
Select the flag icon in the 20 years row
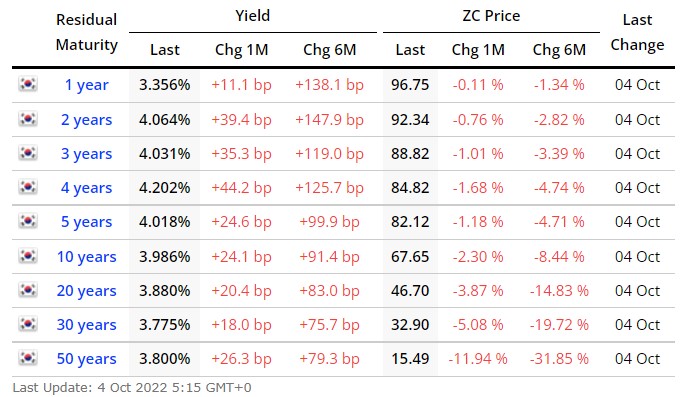pos(28,290)
